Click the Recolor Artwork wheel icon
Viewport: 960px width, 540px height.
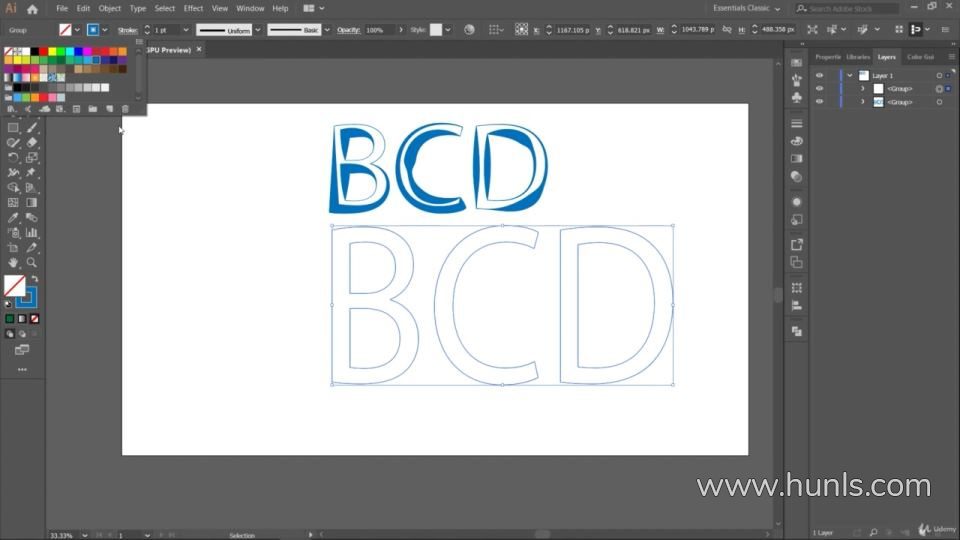click(469, 29)
